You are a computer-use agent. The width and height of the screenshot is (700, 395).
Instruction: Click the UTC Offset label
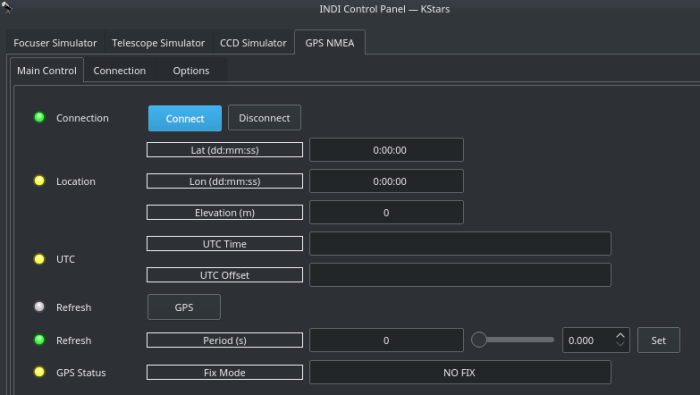225,275
